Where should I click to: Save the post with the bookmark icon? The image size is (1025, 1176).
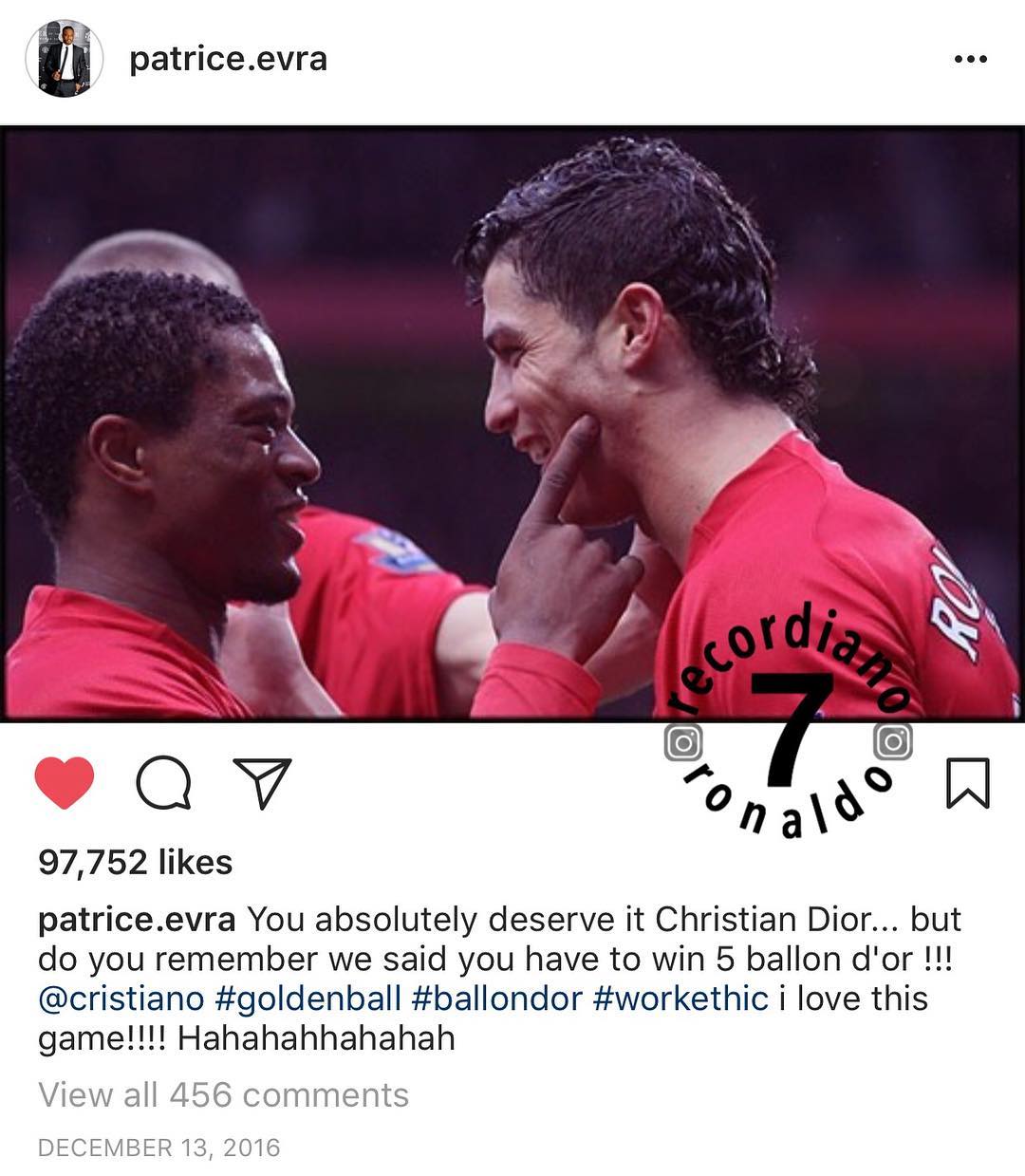[x=968, y=783]
